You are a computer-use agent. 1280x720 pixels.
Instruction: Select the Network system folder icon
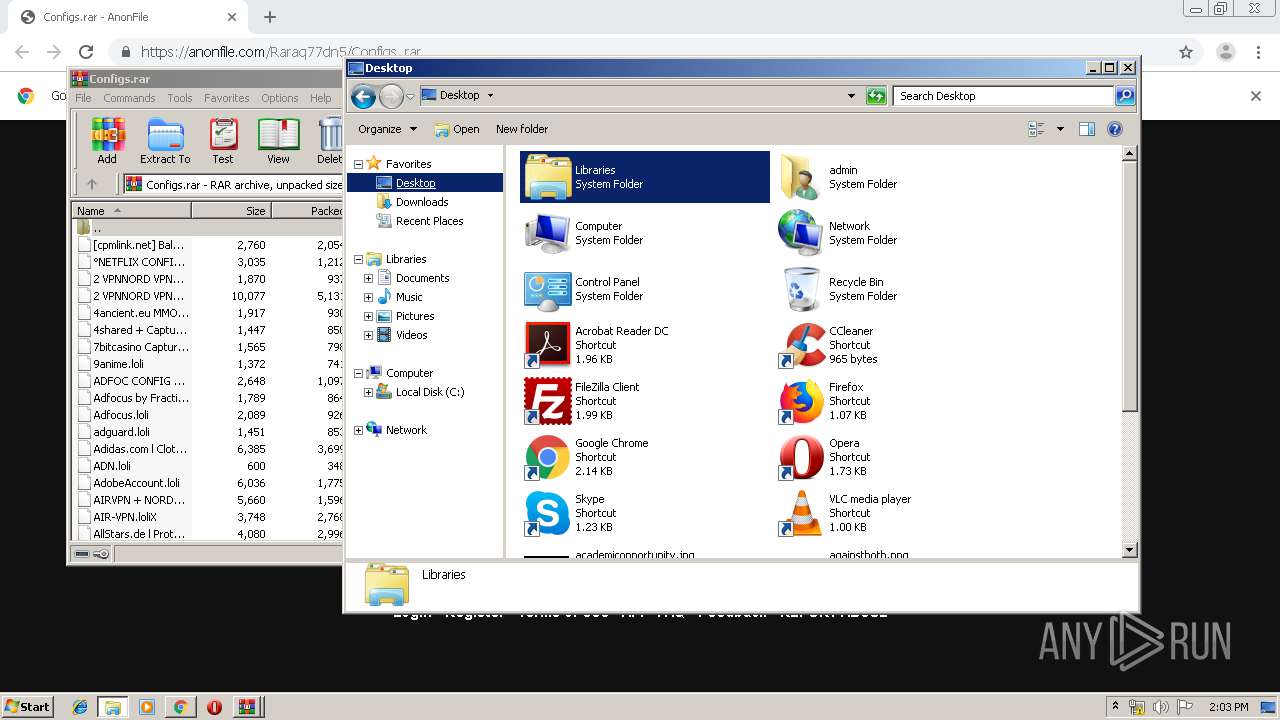click(x=801, y=233)
